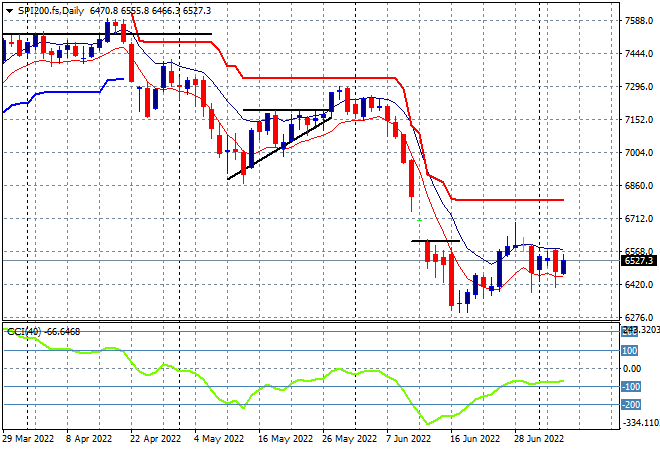
Task: Click the tall red candle at the 16 Jun low
Action: pos(452,280)
